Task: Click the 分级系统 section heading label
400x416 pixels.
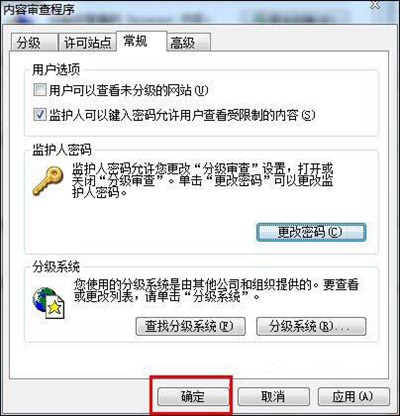Action: click(56, 267)
